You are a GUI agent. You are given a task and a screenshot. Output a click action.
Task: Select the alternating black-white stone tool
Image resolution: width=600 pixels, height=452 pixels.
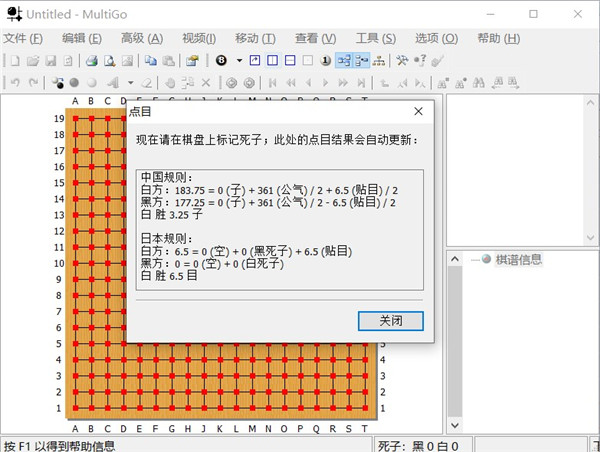click(x=56, y=82)
